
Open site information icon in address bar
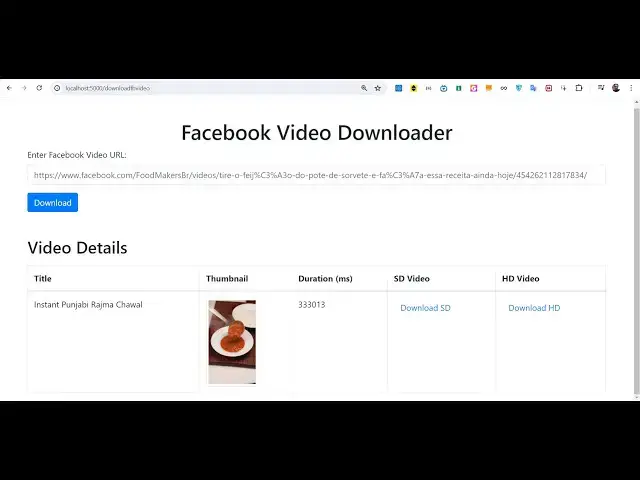[57, 88]
